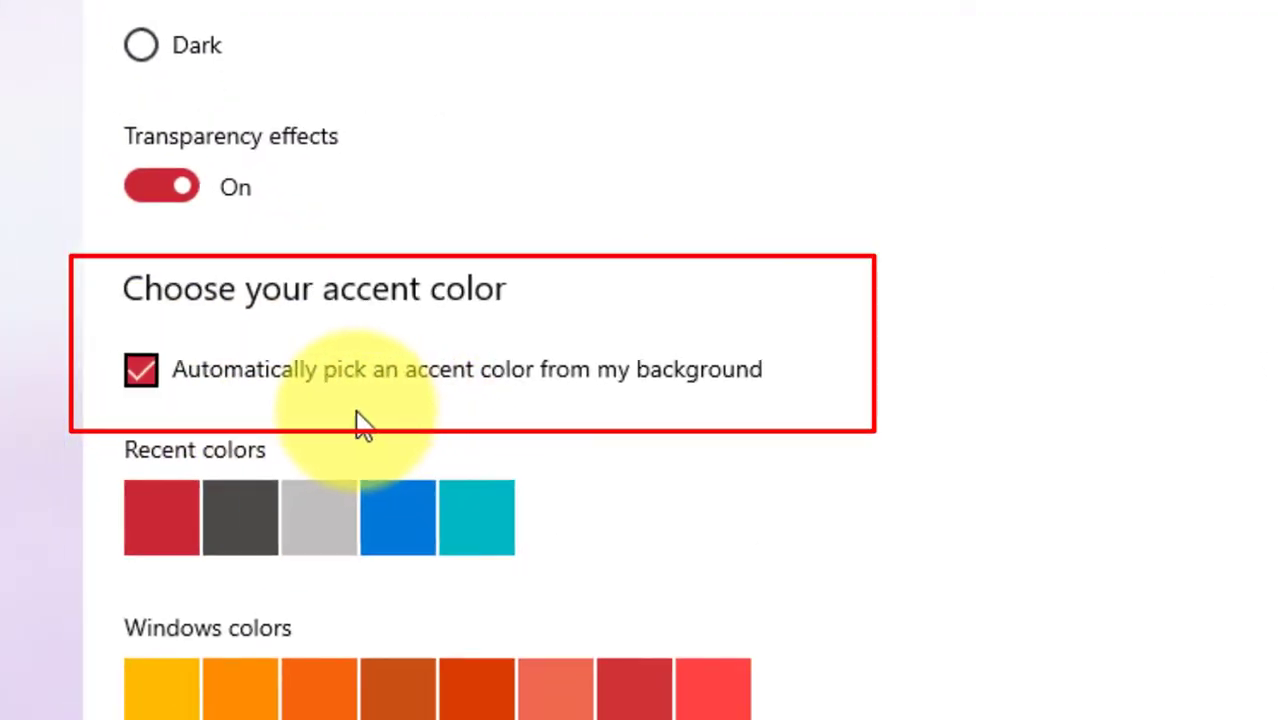1278x720 pixels.
Task: Pick the red-orange swatch left of salmon
Action: [x=476, y=688]
